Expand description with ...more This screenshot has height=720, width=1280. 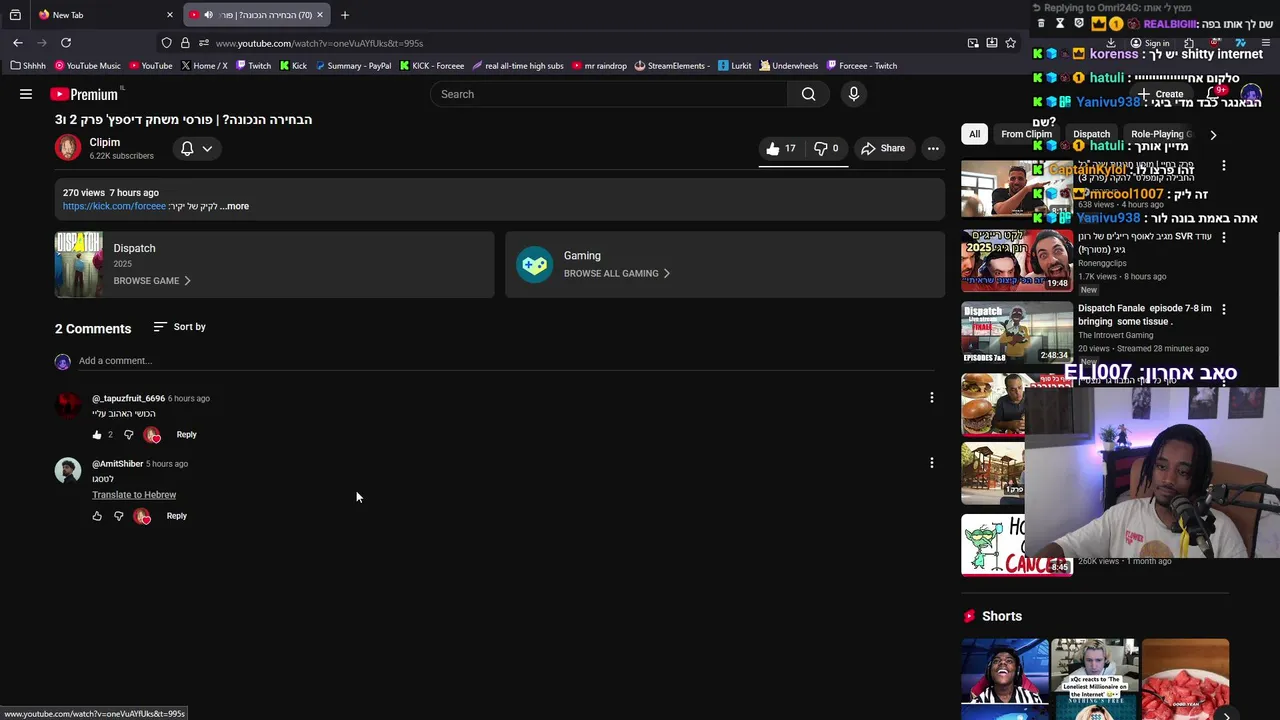point(234,206)
